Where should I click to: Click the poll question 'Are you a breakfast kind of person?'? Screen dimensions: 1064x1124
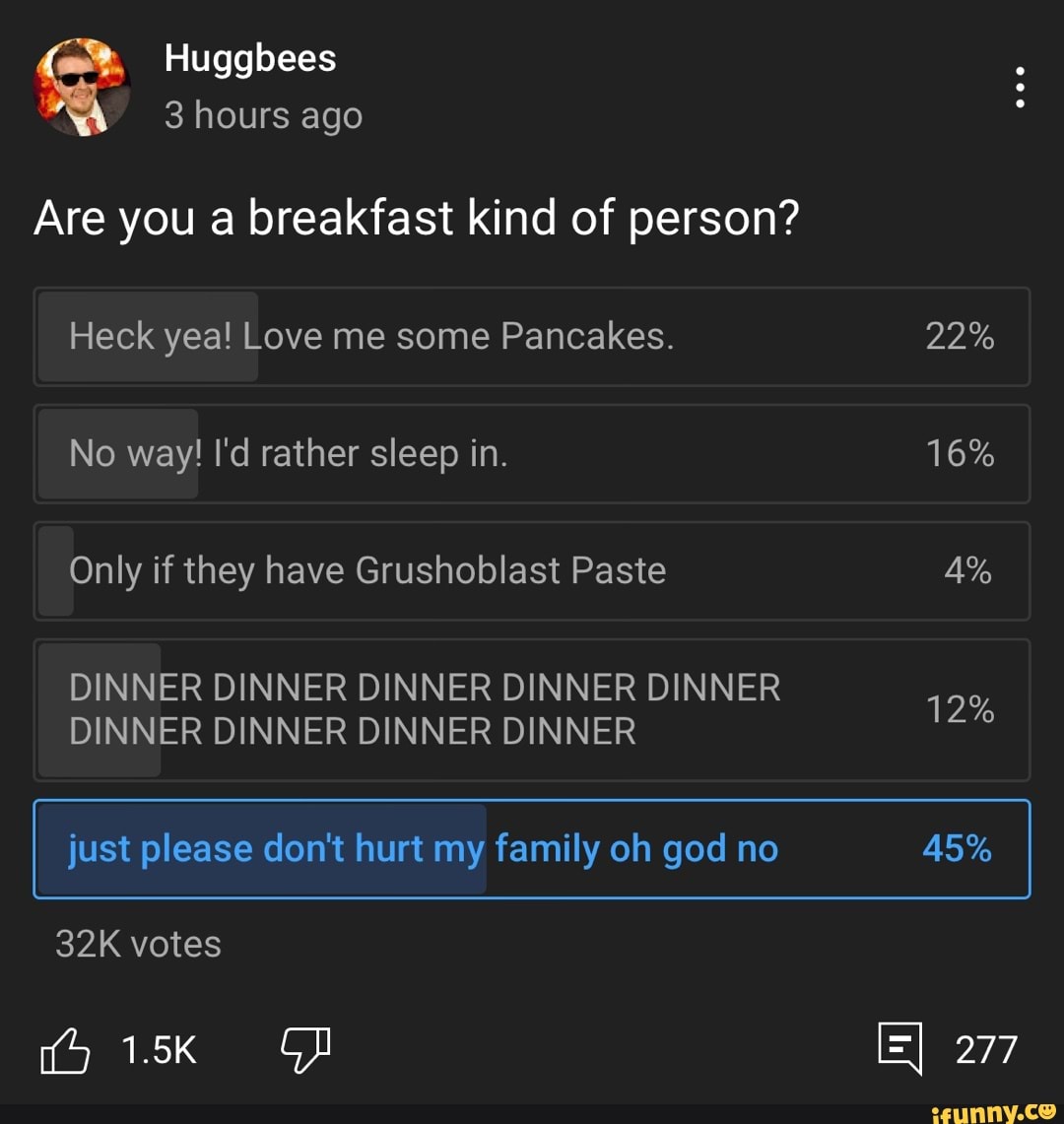point(418,218)
